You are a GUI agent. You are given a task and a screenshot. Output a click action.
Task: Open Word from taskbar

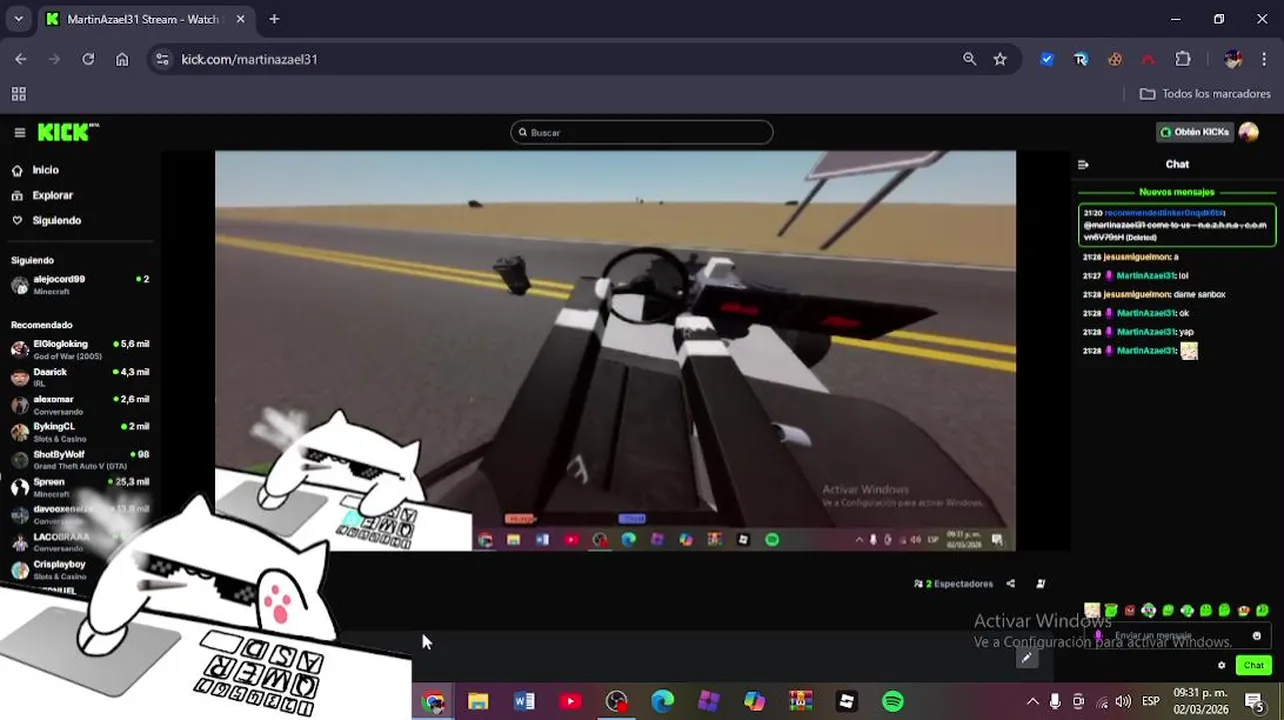pos(524,702)
